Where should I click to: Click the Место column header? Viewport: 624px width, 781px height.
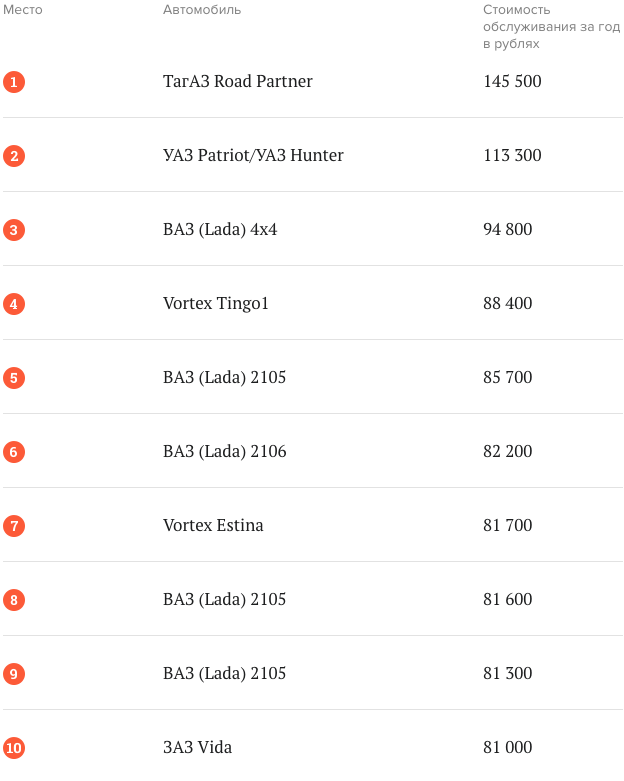pyautogui.click(x=23, y=10)
